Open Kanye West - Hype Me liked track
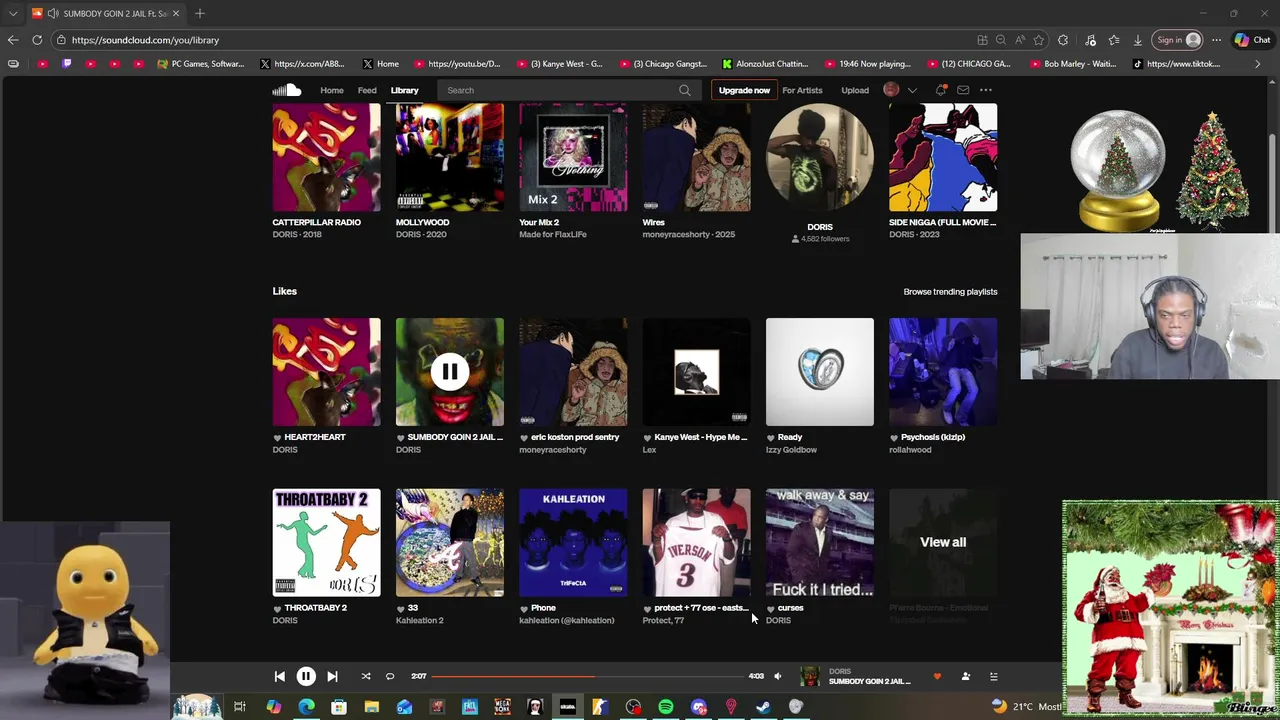1280x720 pixels. click(x=696, y=372)
